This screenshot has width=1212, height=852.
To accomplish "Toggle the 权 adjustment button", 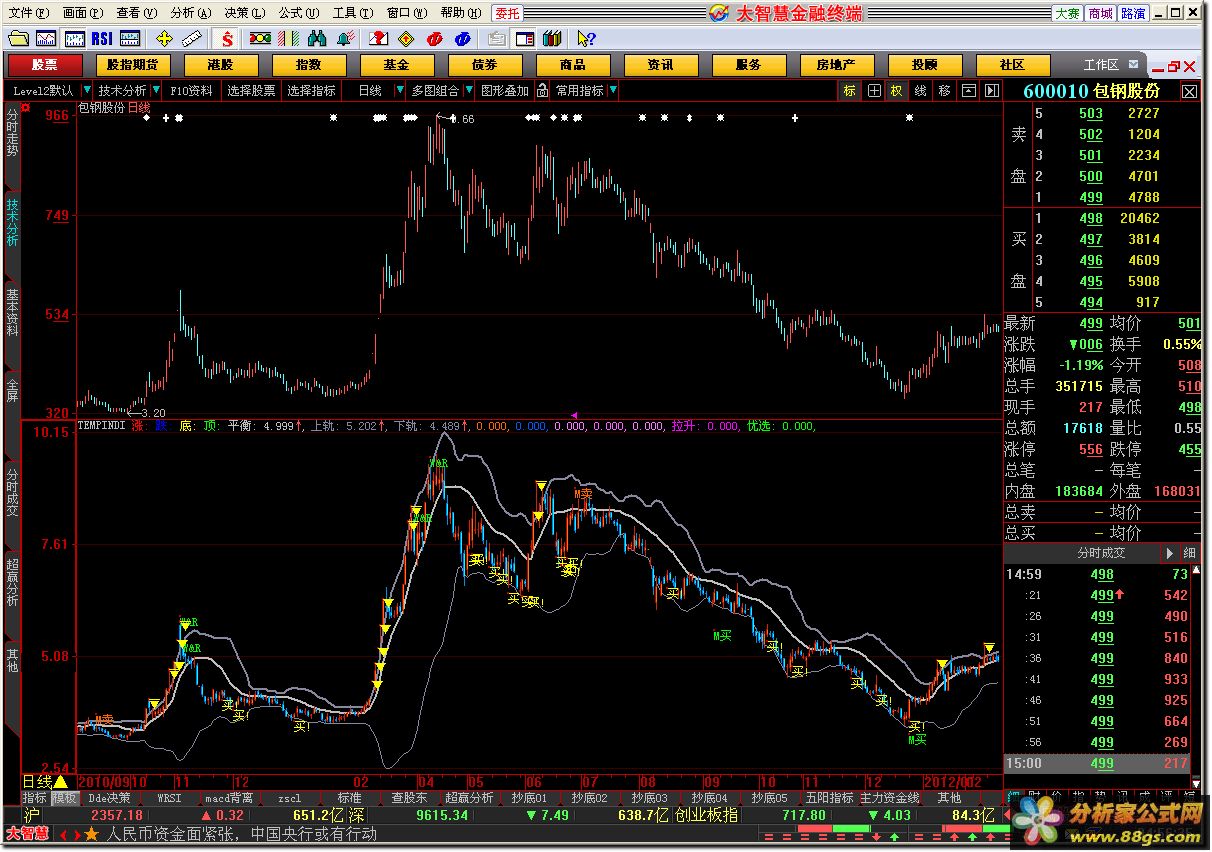I will pyautogui.click(x=897, y=90).
